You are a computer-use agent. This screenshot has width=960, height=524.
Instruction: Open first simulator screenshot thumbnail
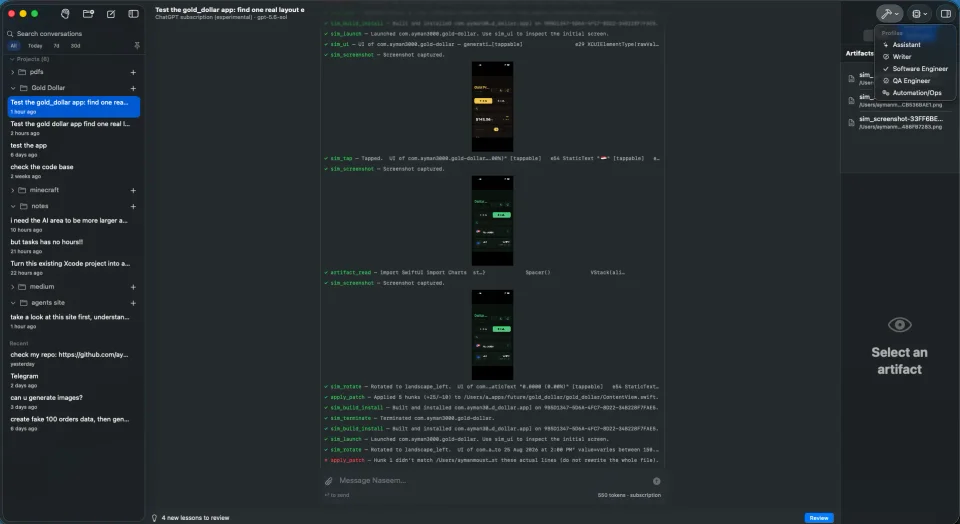click(x=492, y=107)
